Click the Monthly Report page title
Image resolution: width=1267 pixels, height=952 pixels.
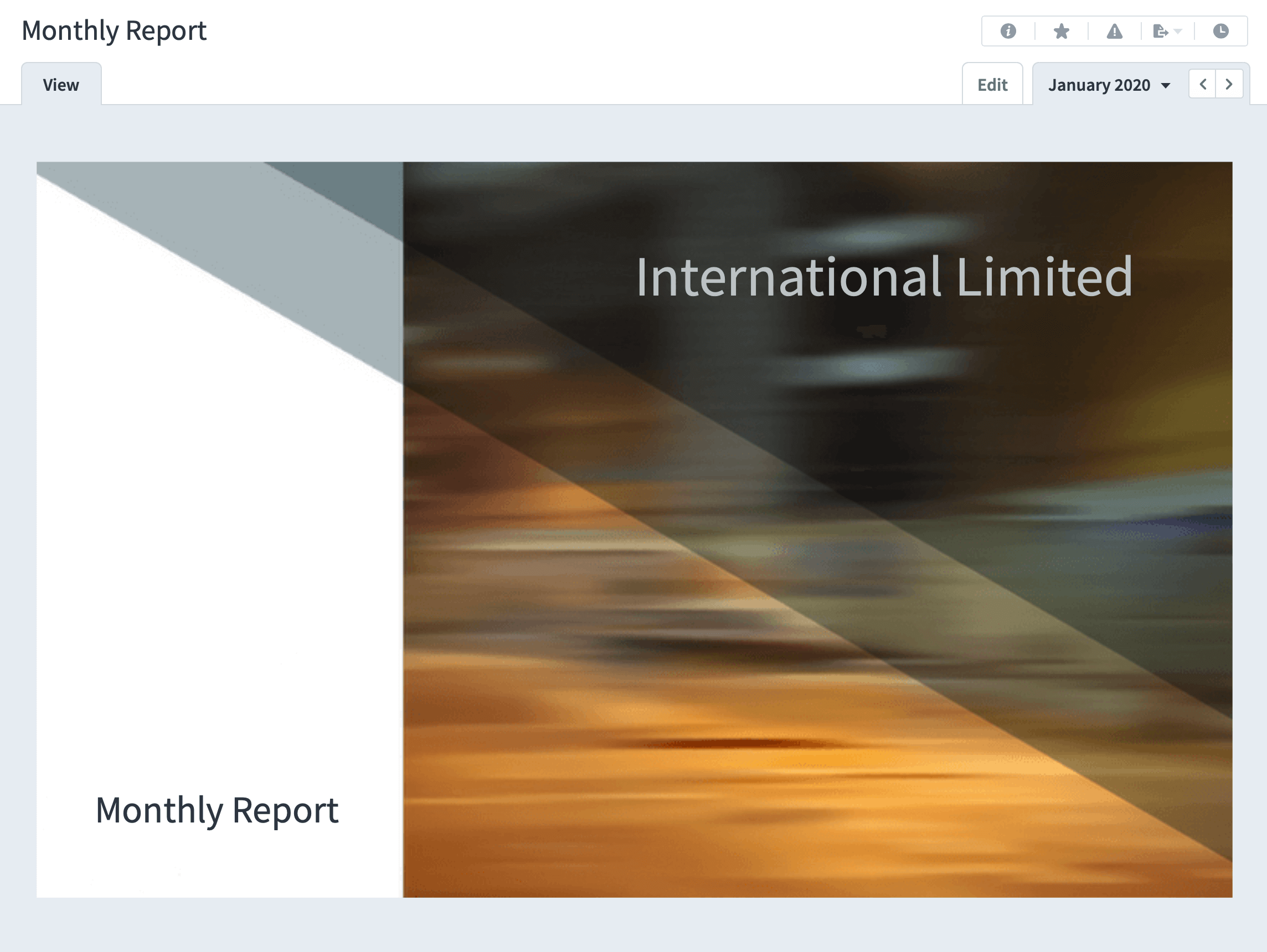114,31
